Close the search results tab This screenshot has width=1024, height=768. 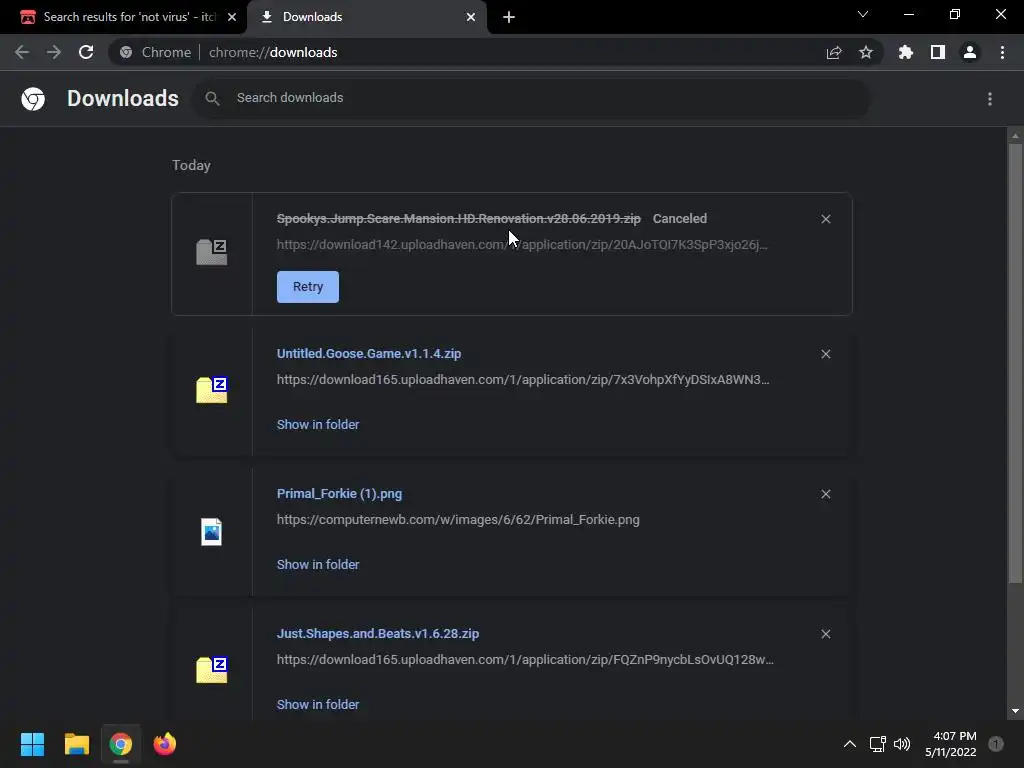(x=232, y=17)
